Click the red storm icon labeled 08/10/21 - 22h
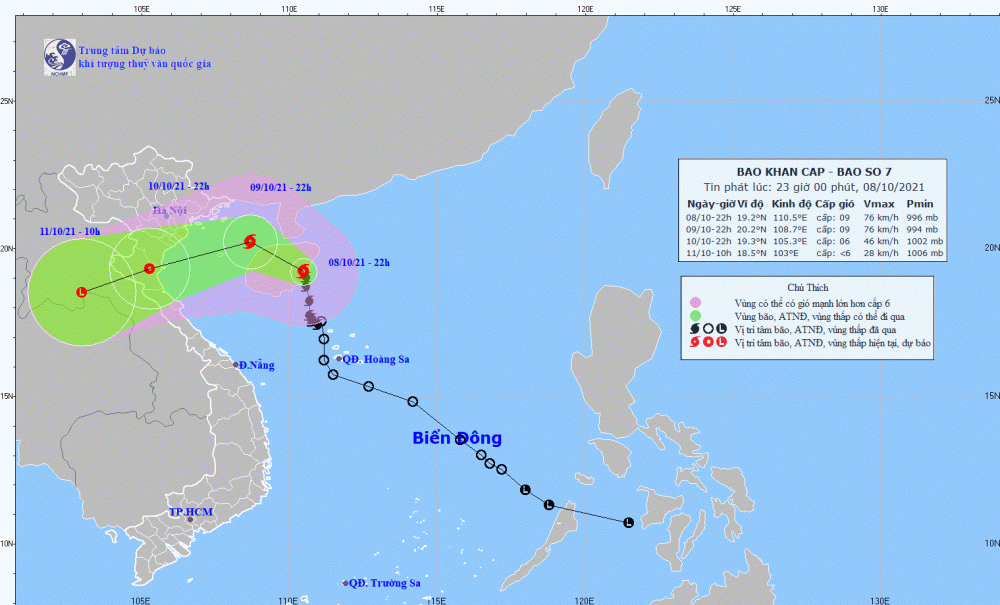Viewport: 1000px width, 605px height. (x=302, y=271)
